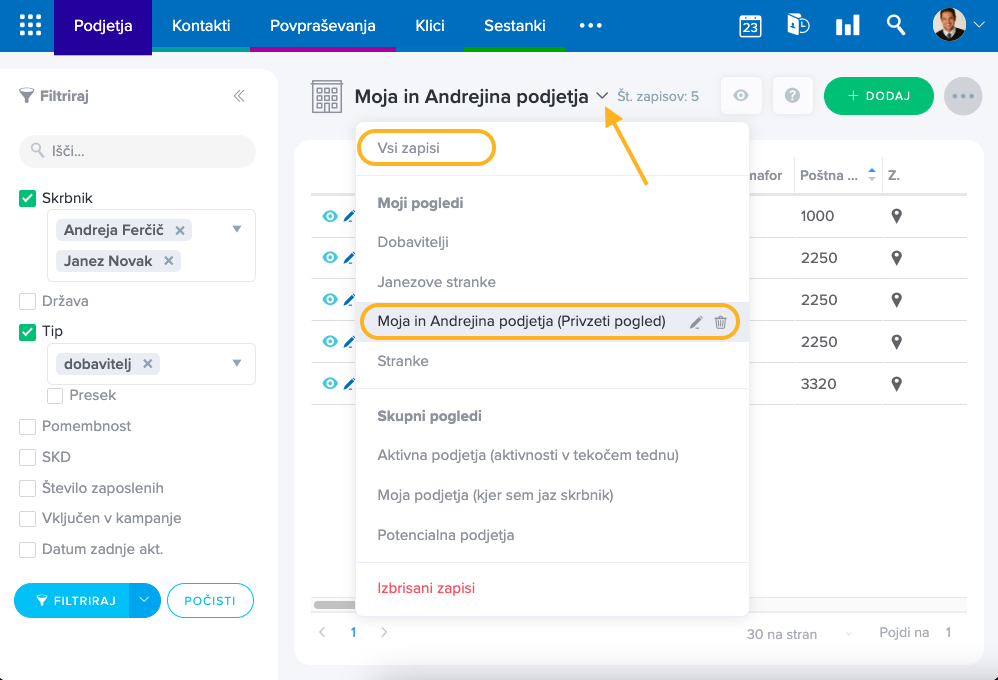Expand the Tip dropdown with dobavitelj

[237, 363]
